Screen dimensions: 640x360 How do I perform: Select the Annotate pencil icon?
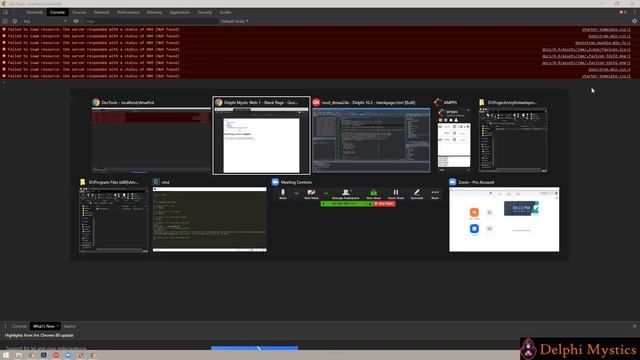417,193
